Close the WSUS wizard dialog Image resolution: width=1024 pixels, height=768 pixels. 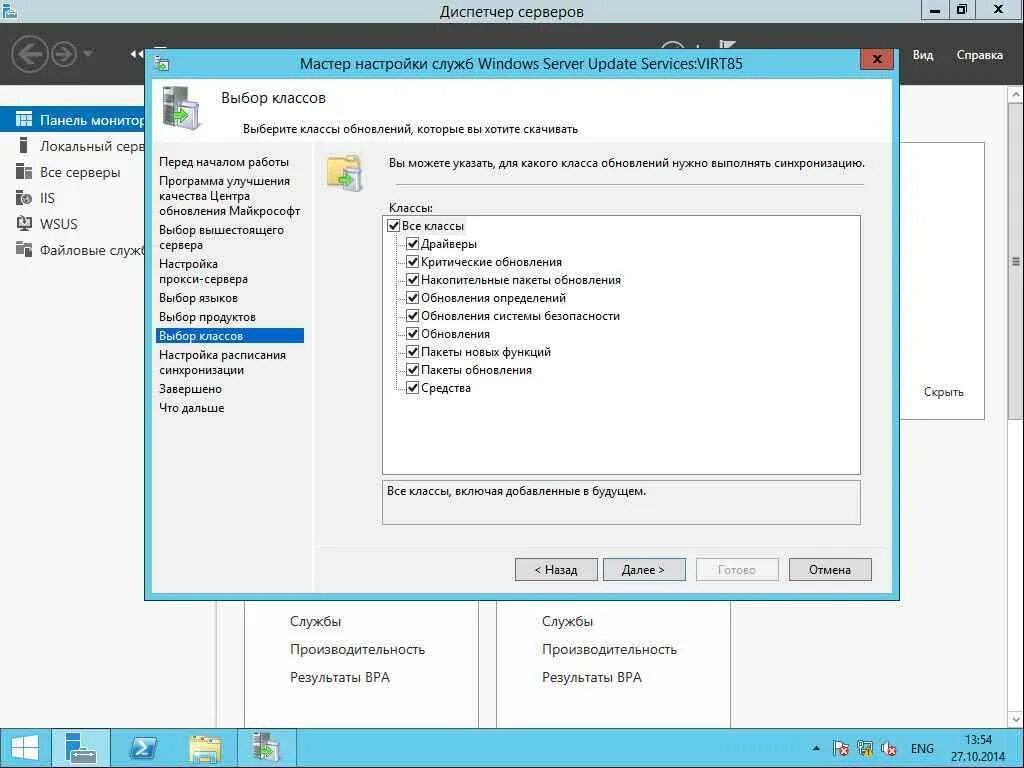877,59
